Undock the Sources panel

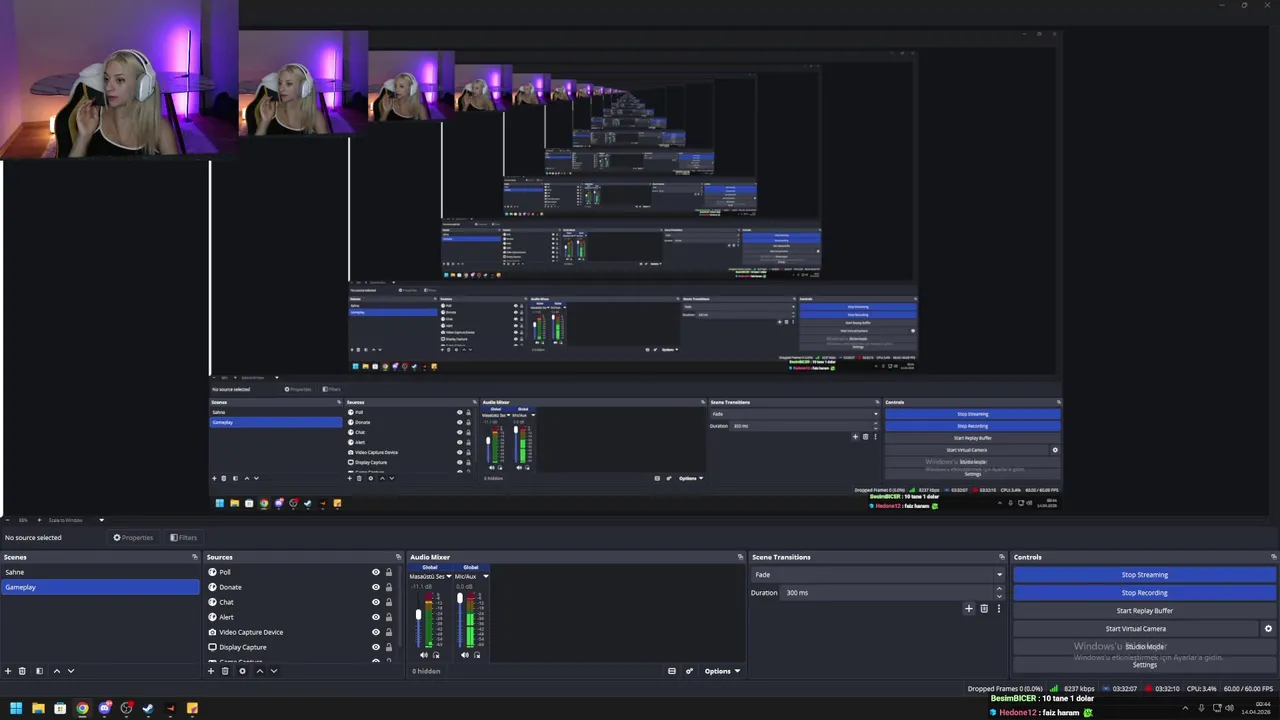398,557
